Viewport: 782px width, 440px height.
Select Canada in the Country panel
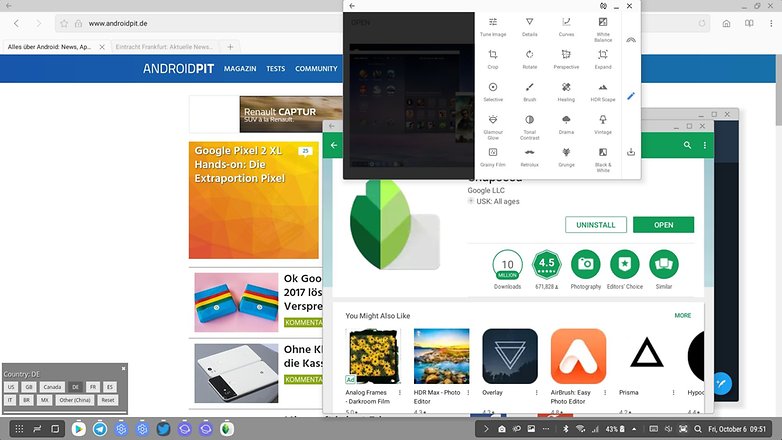(x=52, y=387)
